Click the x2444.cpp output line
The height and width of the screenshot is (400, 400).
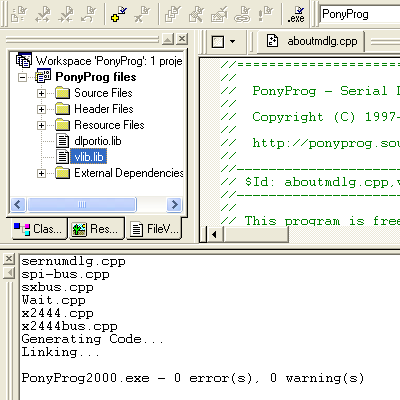(x=57, y=313)
